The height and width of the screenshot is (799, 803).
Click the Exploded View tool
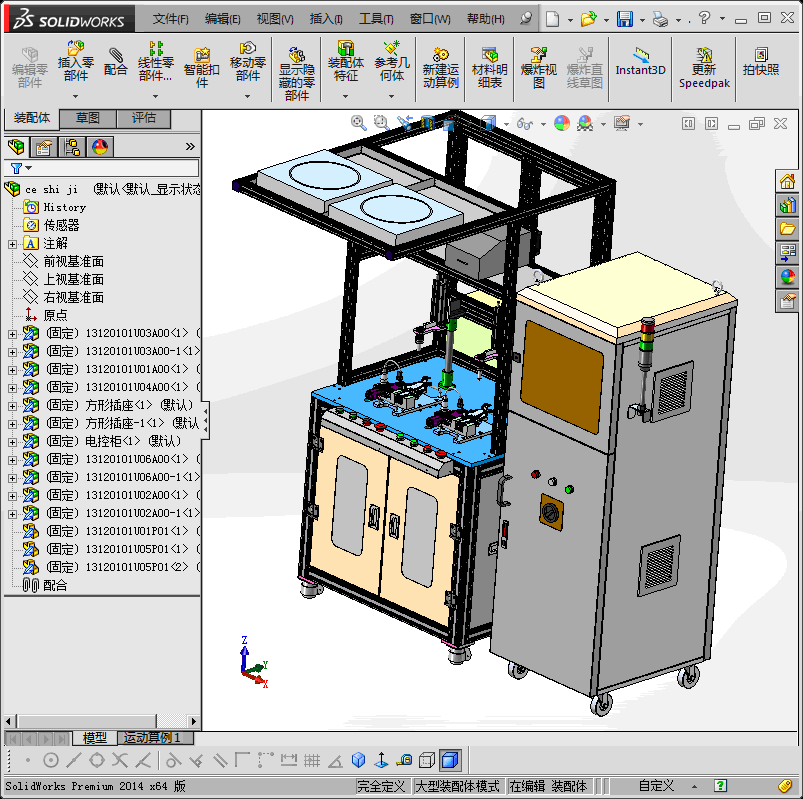coord(538,68)
